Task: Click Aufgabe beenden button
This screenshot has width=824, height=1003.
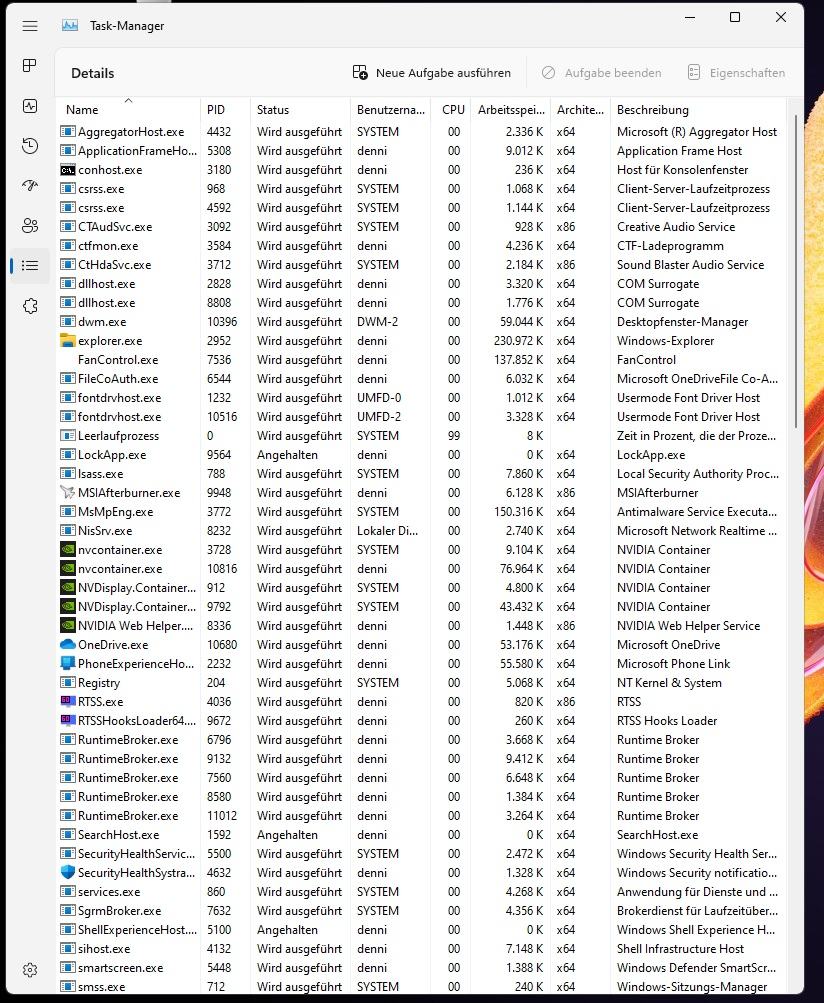Action: tap(601, 73)
